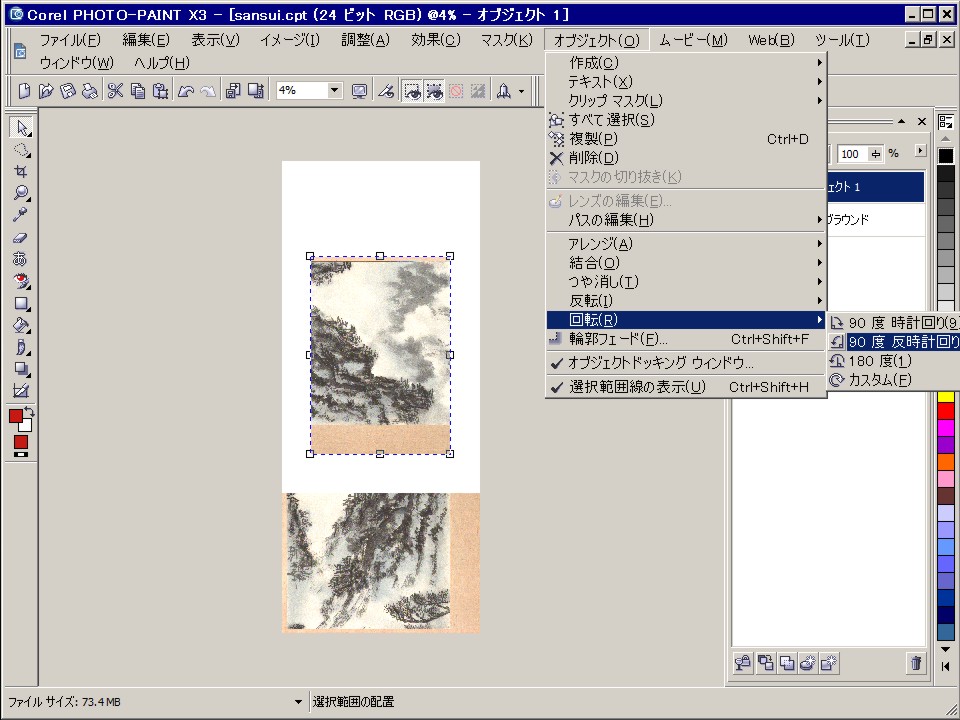Image resolution: width=960 pixels, height=720 pixels.
Task: Expand the テキスト(X) submenu
Action: click(x=686, y=82)
